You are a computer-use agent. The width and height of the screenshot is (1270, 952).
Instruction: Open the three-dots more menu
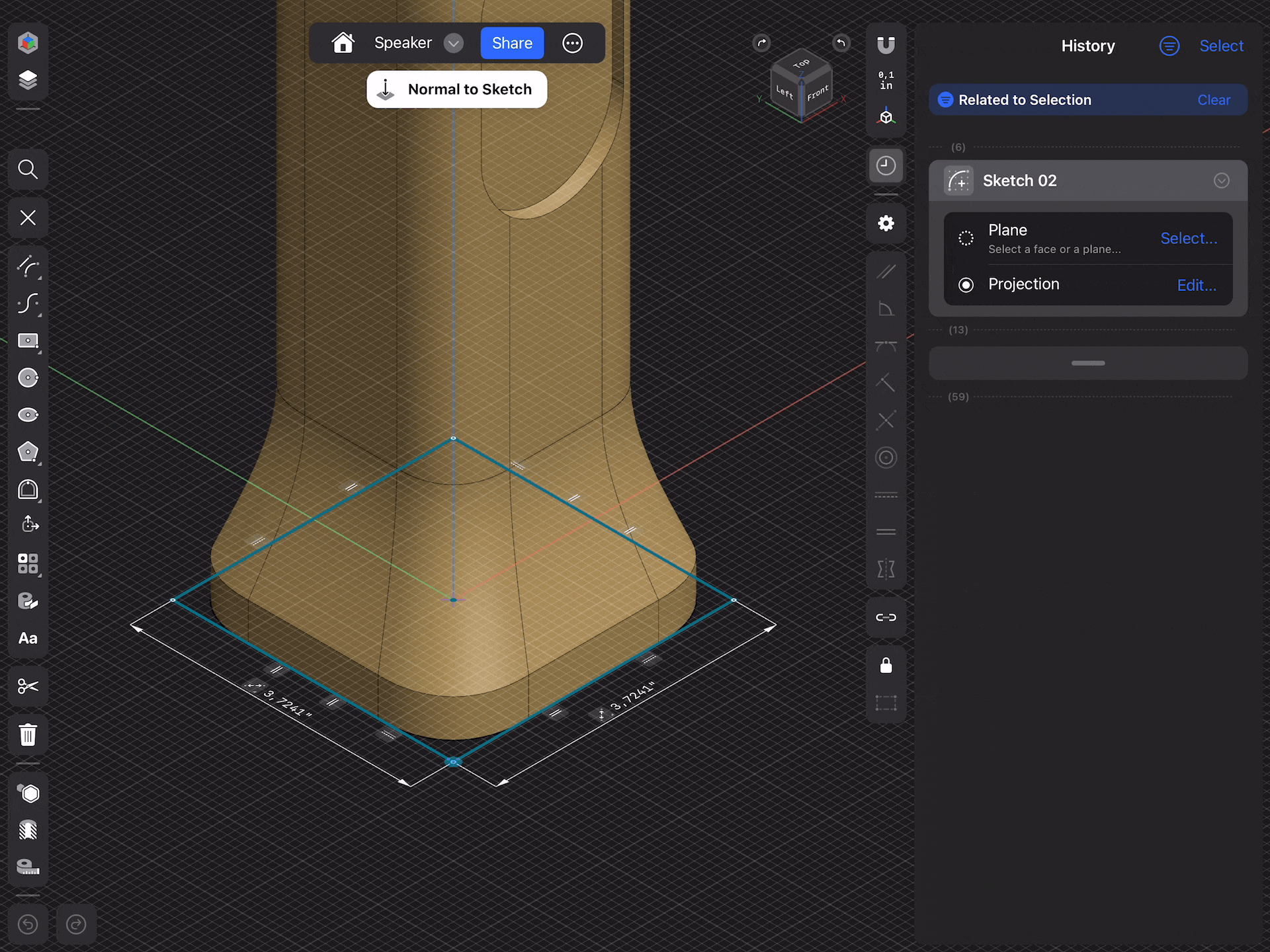pos(572,44)
